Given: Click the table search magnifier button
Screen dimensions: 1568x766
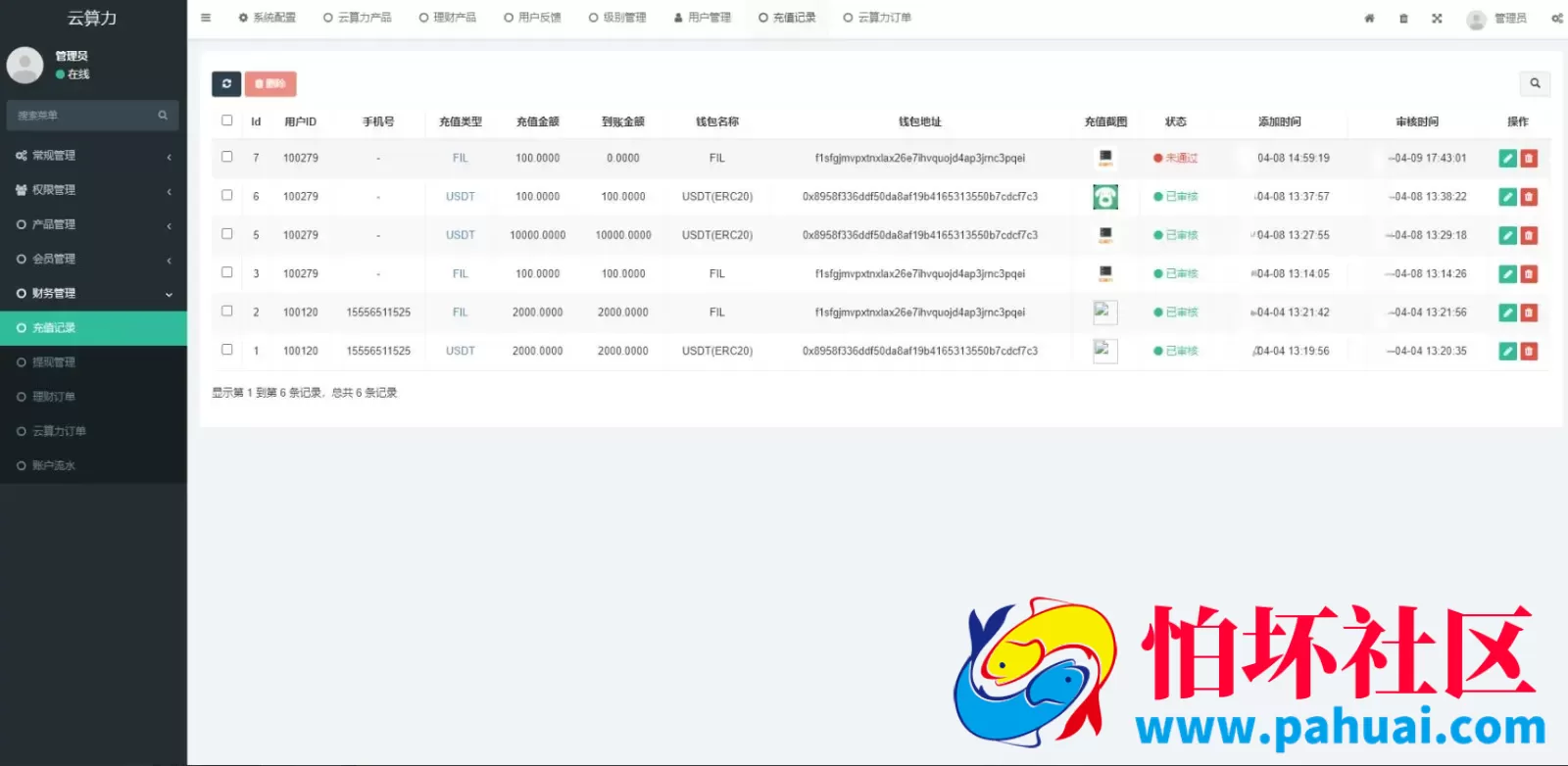Looking at the screenshot, I should pyautogui.click(x=1535, y=84).
